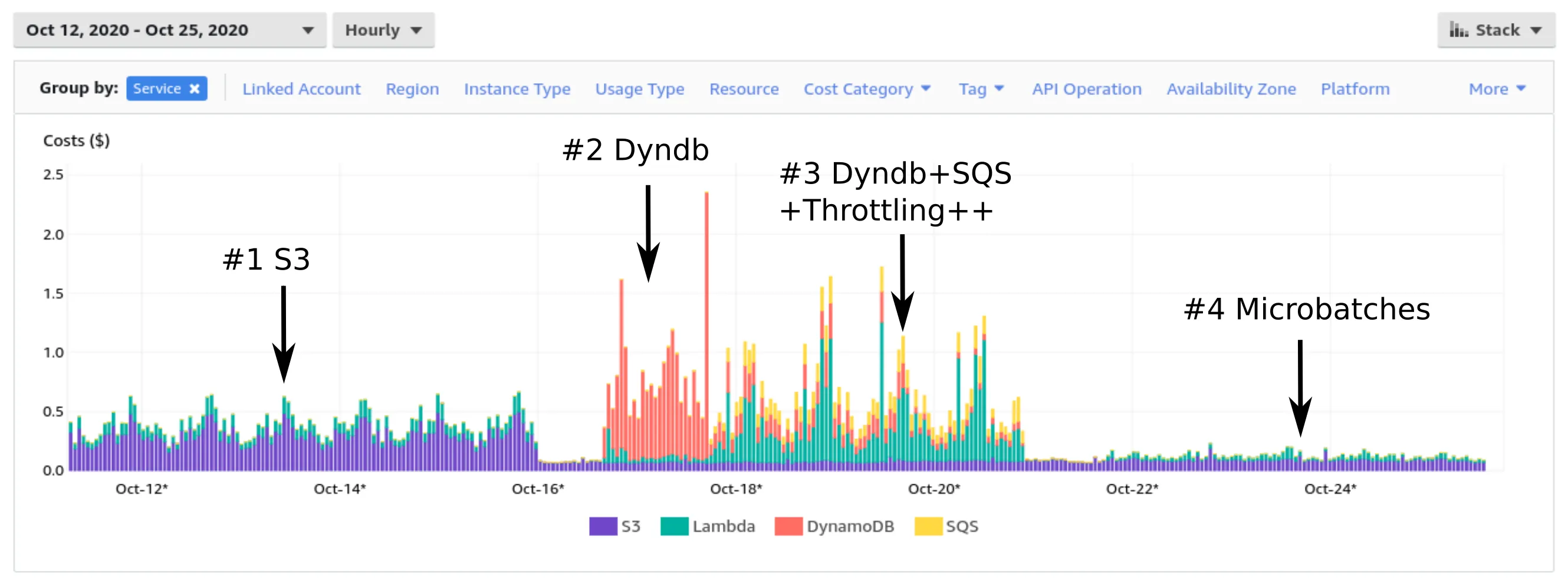The width and height of the screenshot is (1568, 581).
Task: Click the 1.0 y-axis value
Action: pyautogui.click(x=53, y=353)
